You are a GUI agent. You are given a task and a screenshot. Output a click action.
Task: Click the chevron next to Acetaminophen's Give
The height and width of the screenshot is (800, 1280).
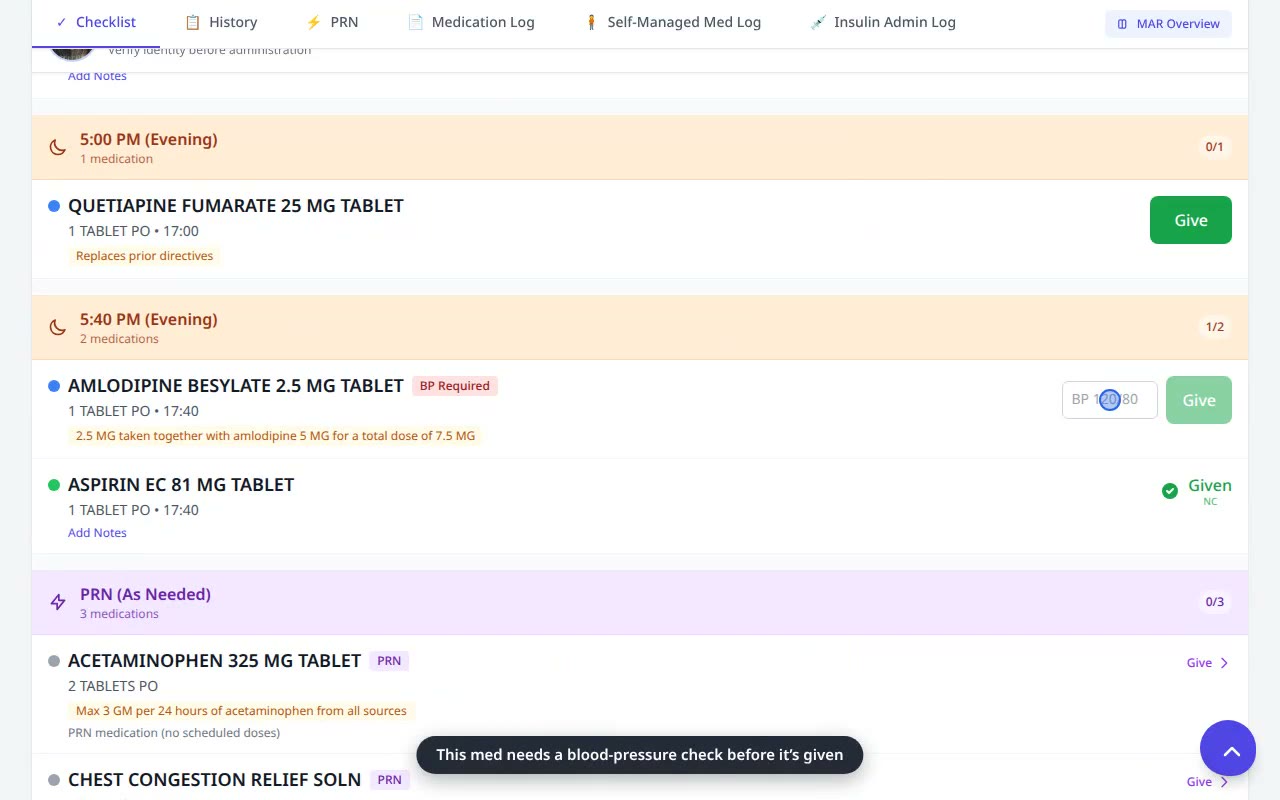(1224, 663)
